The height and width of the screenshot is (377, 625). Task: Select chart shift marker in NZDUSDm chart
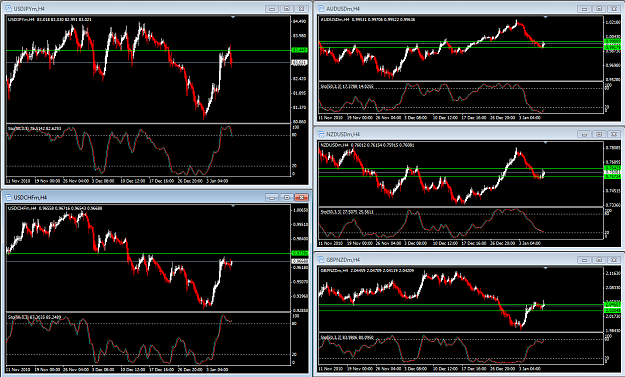pyautogui.click(x=545, y=143)
